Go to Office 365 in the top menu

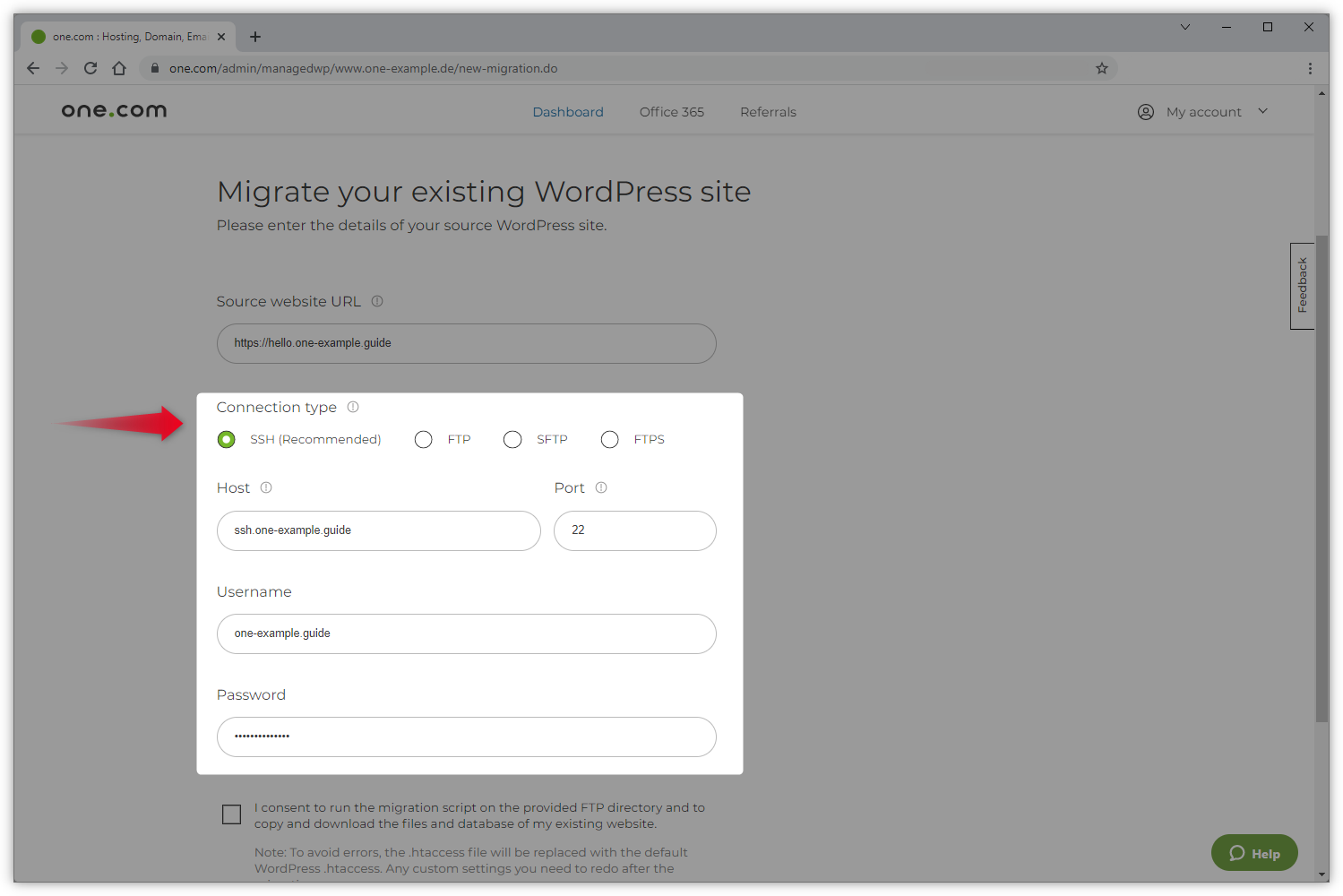(x=672, y=112)
